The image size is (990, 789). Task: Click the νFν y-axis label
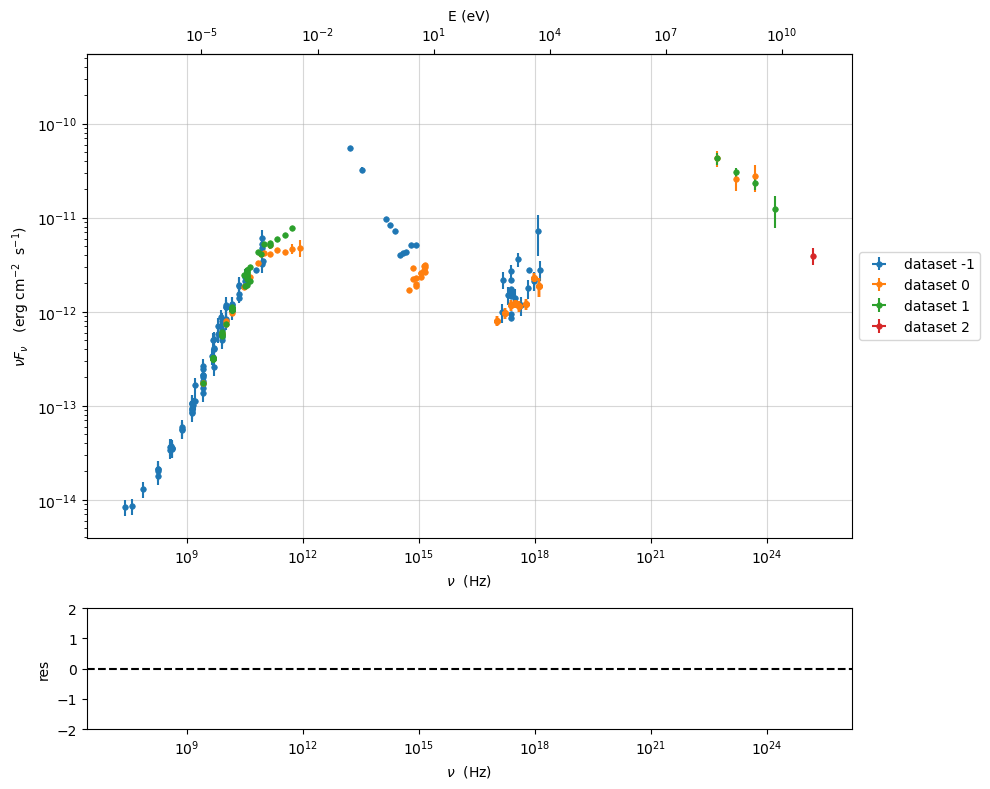[21, 297]
